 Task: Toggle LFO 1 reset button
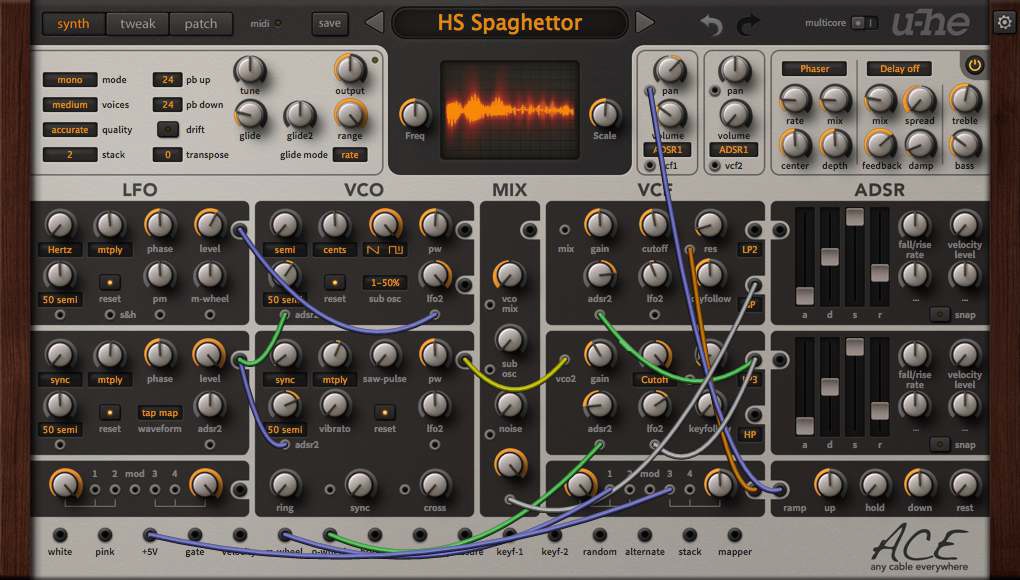pos(110,283)
